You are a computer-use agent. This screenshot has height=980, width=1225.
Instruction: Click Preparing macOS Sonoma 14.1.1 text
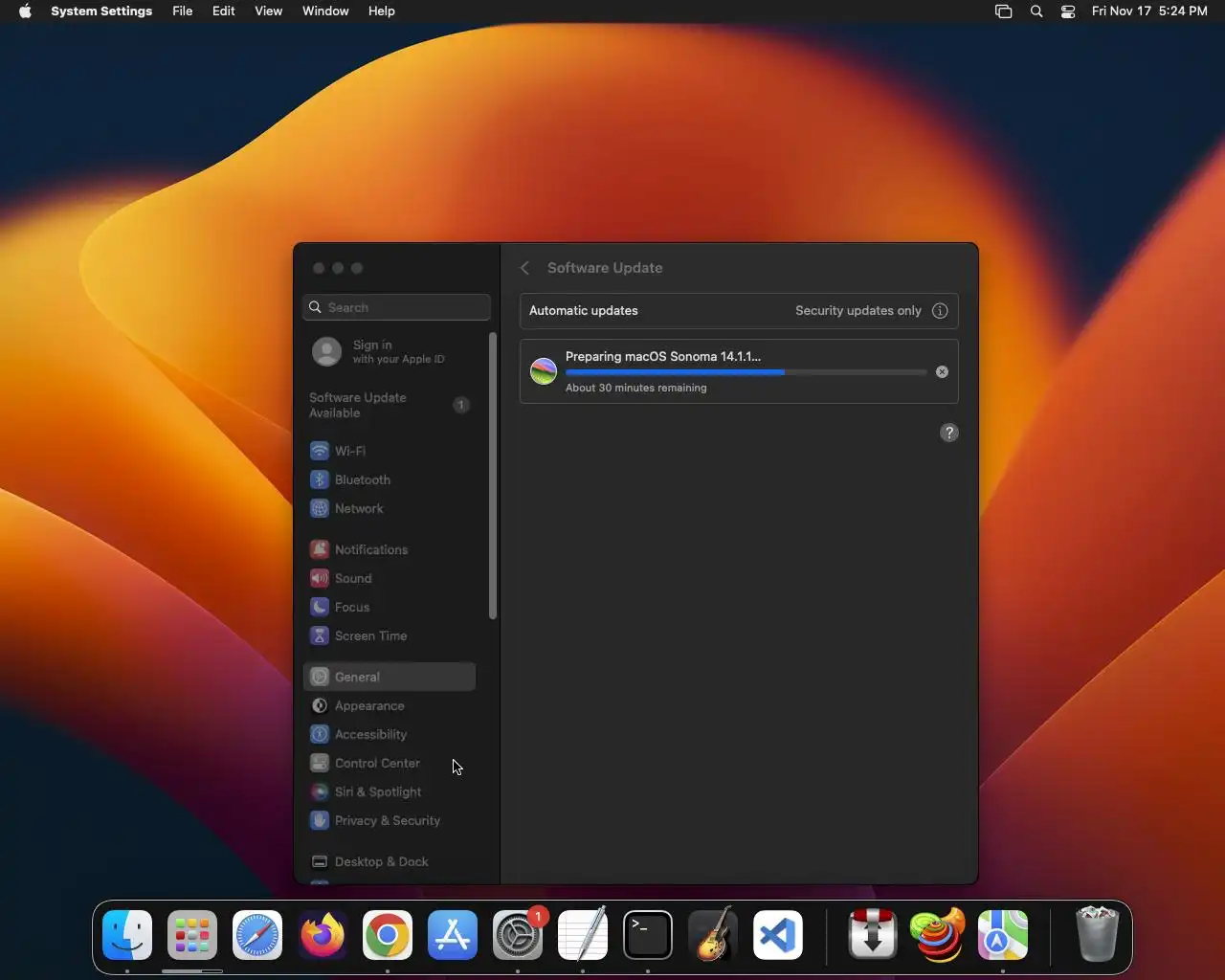[663, 356]
